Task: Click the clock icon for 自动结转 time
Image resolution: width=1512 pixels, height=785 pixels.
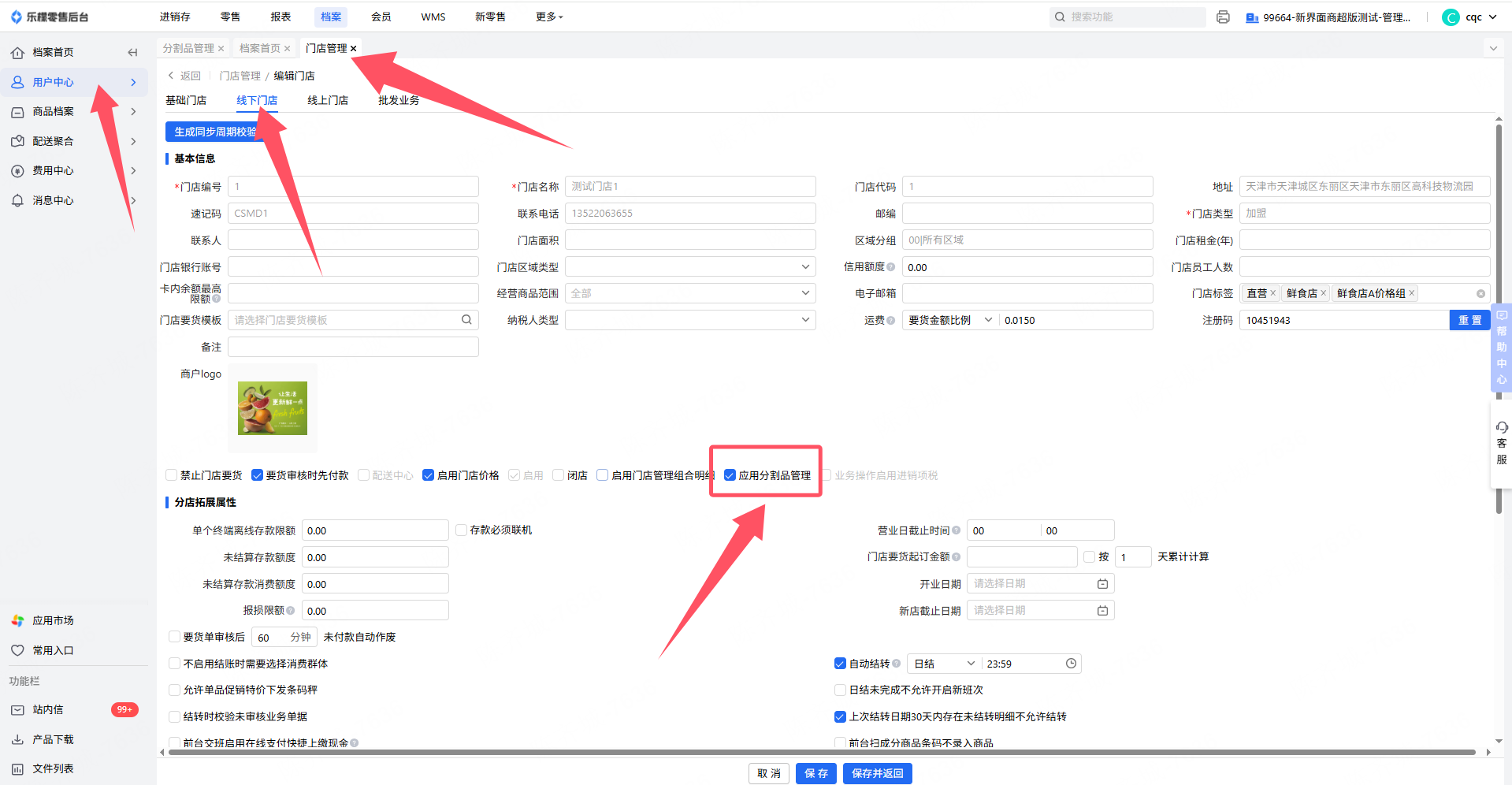Action: coord(1071,664)
